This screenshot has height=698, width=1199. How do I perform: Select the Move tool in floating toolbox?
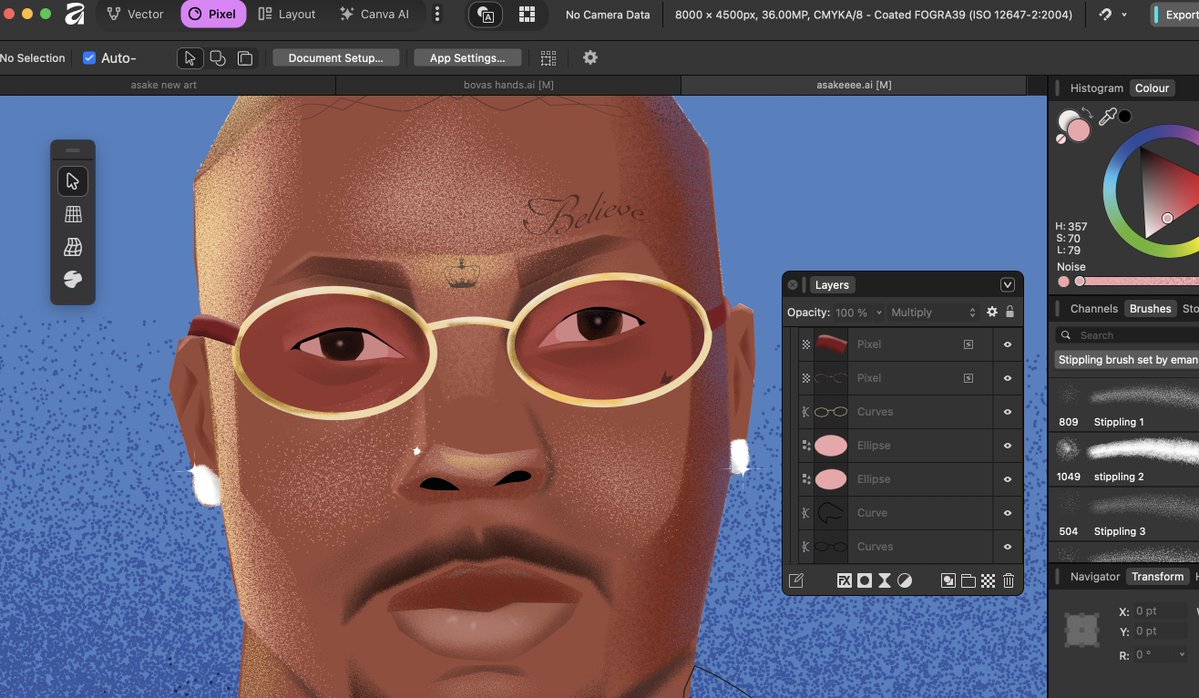coord(73,181)
